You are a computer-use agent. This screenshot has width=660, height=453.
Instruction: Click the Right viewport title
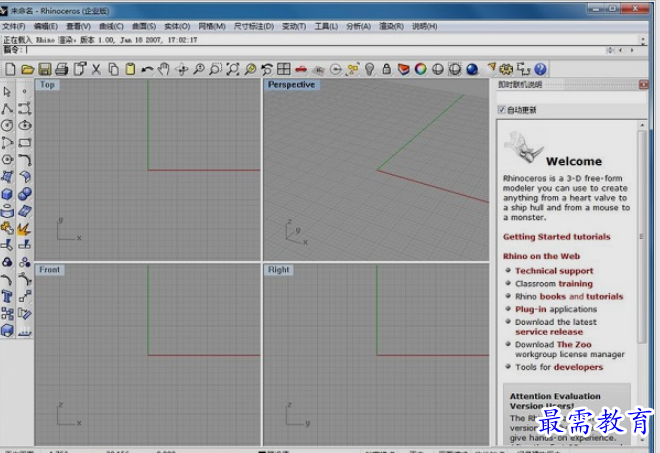click(x=279, y=270)
